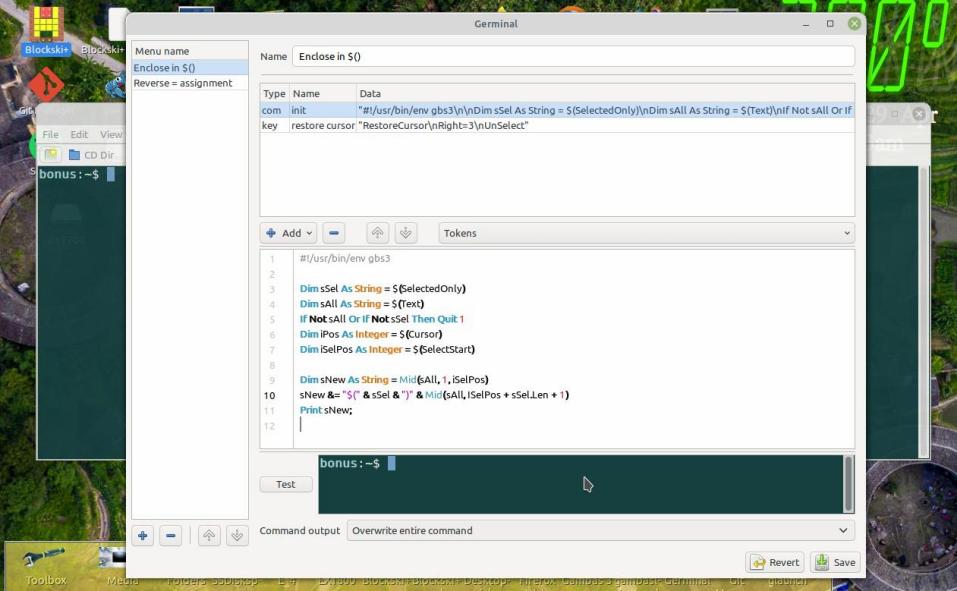Open the Add dropdown button
Viewport: 957px width, 591px height.
point(289,233)
